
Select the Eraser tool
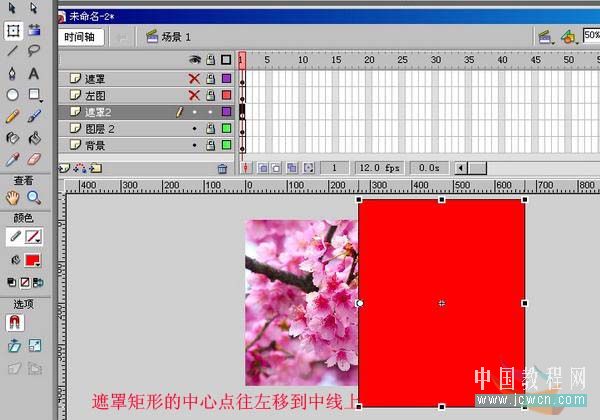(34, 160)
